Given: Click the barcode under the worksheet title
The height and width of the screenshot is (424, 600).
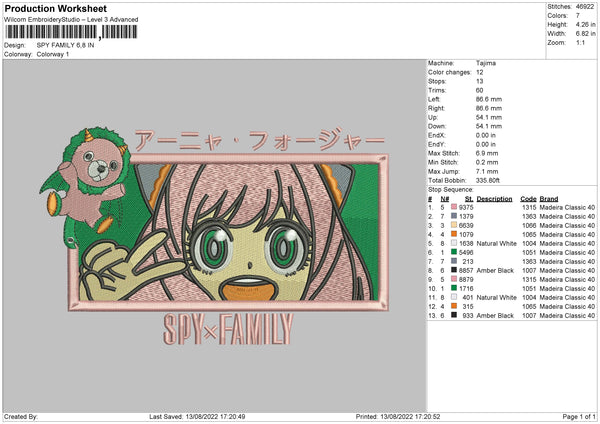Looking at the screenshot, I should coord(72,32).
